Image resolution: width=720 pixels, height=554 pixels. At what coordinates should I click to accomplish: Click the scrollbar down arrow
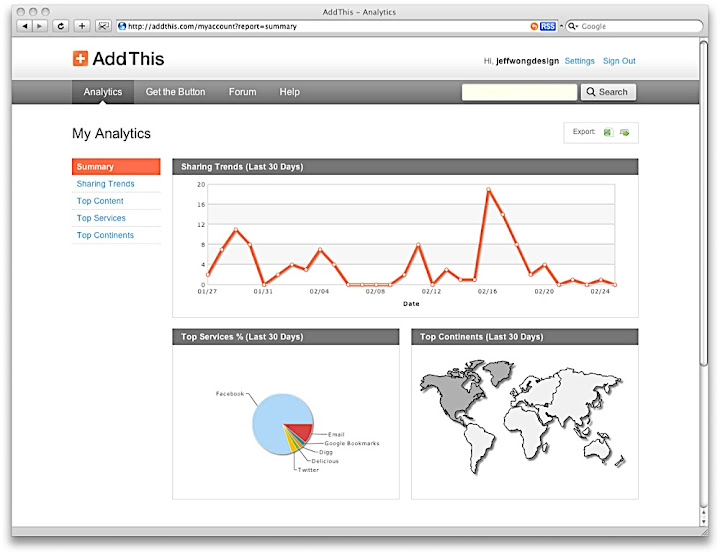703,521
